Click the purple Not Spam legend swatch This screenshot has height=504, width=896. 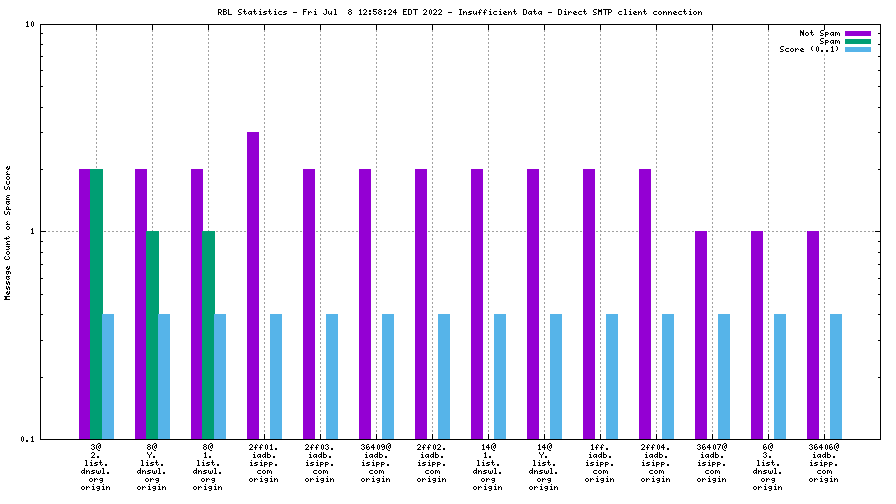tap(858, 33)
